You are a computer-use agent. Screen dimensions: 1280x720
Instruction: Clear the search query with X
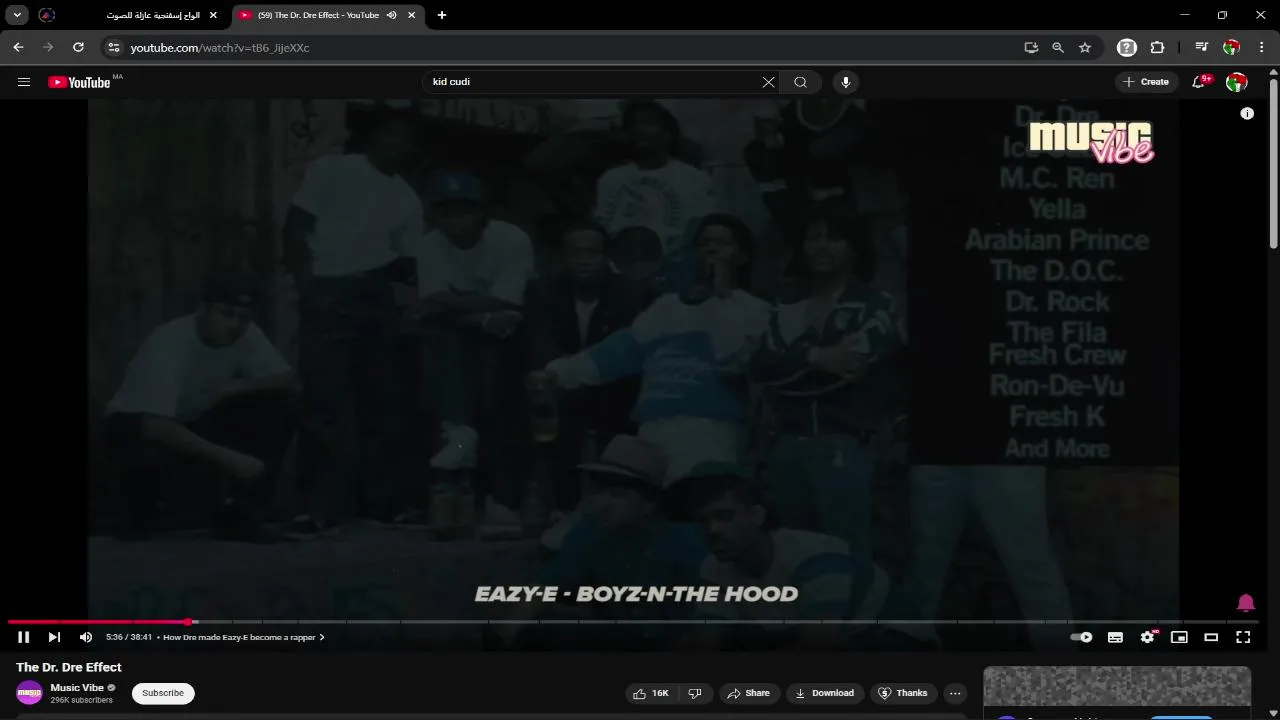pyautogui.click(x=768, y=82)
